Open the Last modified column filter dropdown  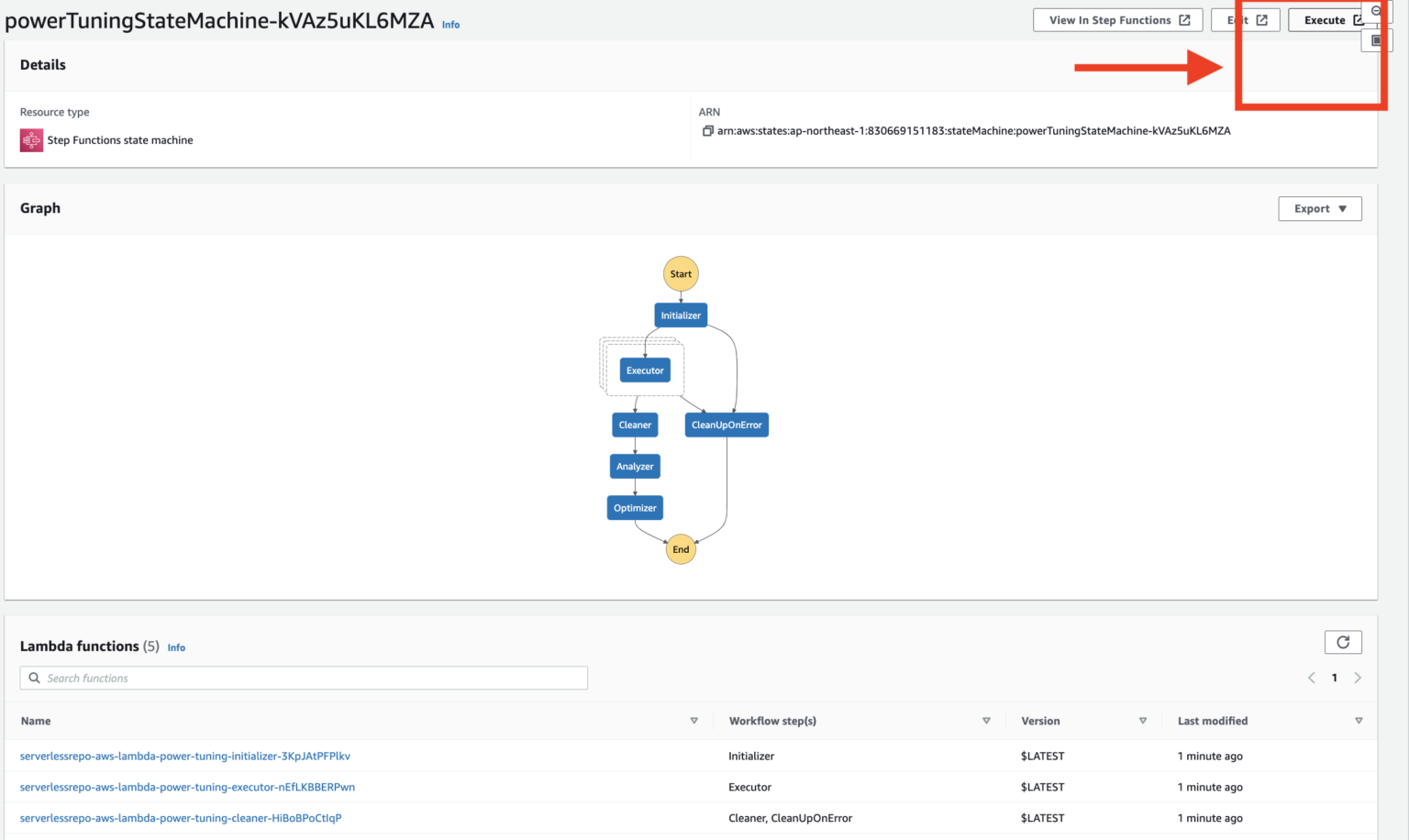pyautogui.click(x=1359, y=721)
